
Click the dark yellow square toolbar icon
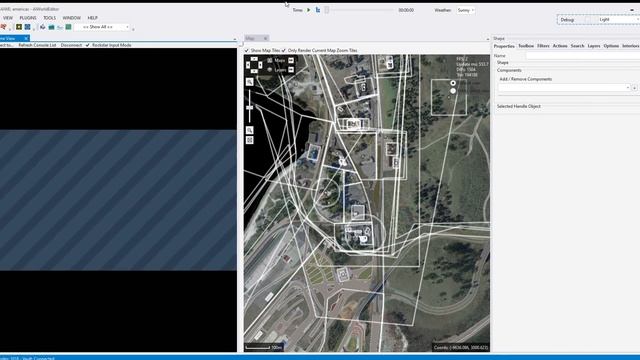[x=19, y=27]
